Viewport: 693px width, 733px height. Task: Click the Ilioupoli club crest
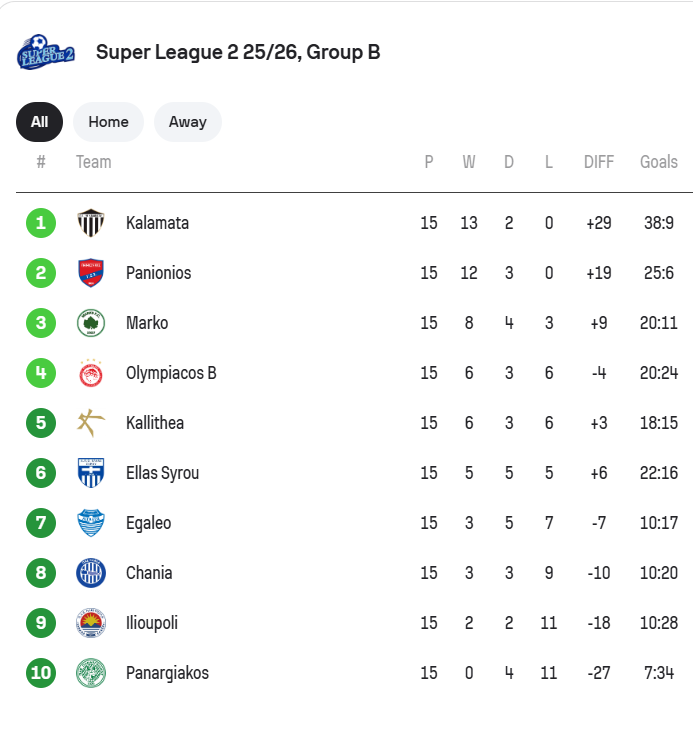click(91, 623)
